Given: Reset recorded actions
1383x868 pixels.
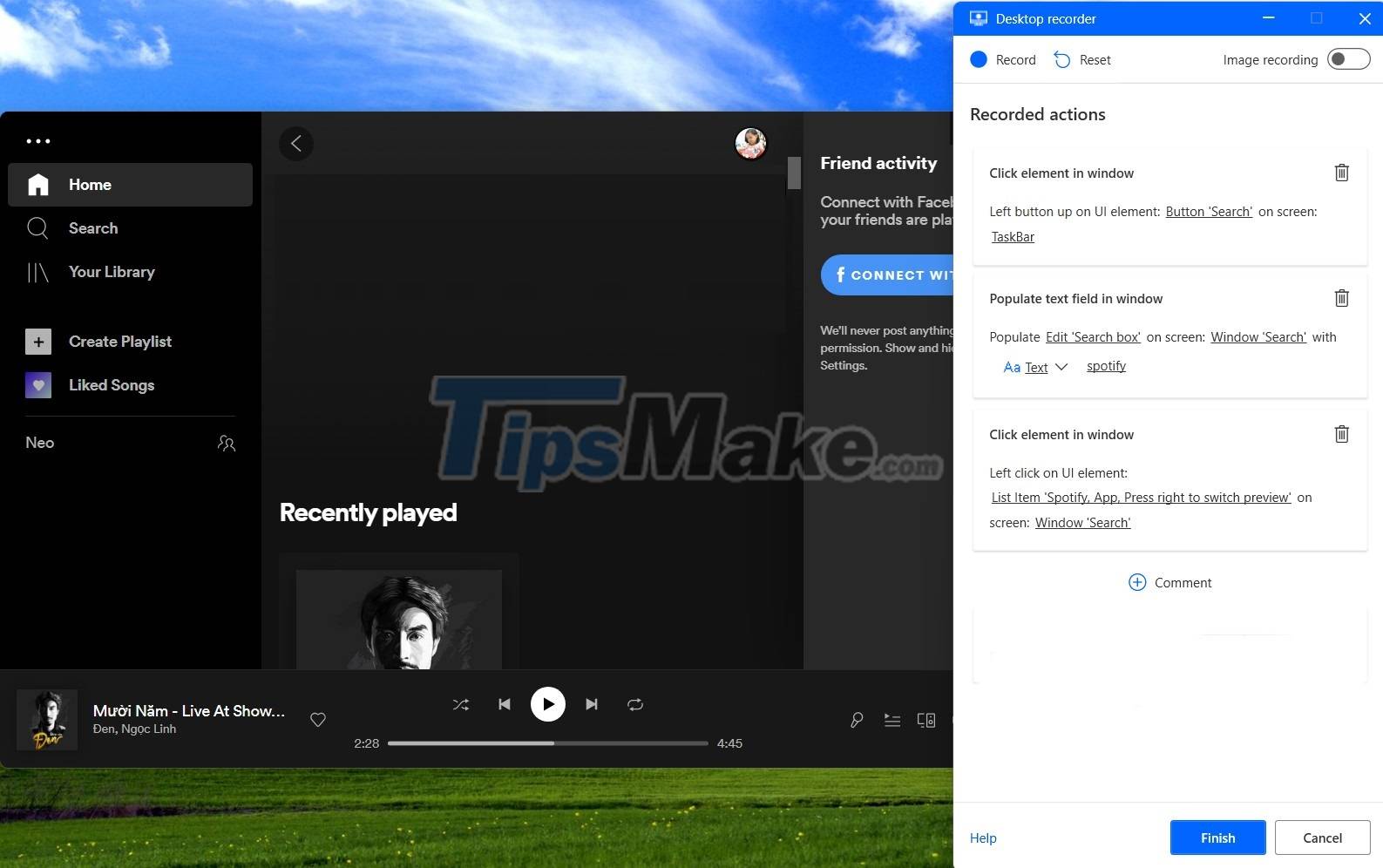Looking at the screenshot, I should pos(1082,59).
